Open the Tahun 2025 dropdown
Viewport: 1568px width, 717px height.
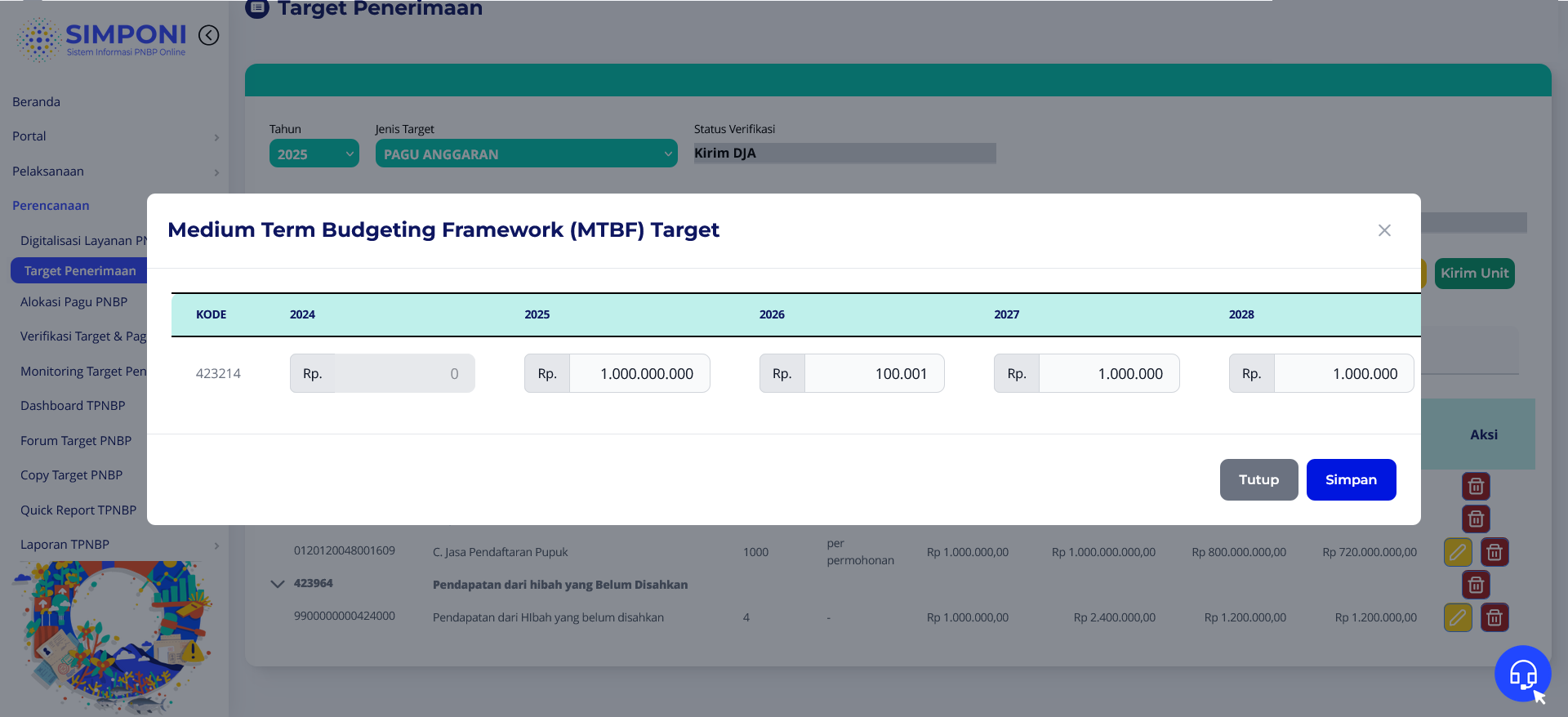[314, 154]
